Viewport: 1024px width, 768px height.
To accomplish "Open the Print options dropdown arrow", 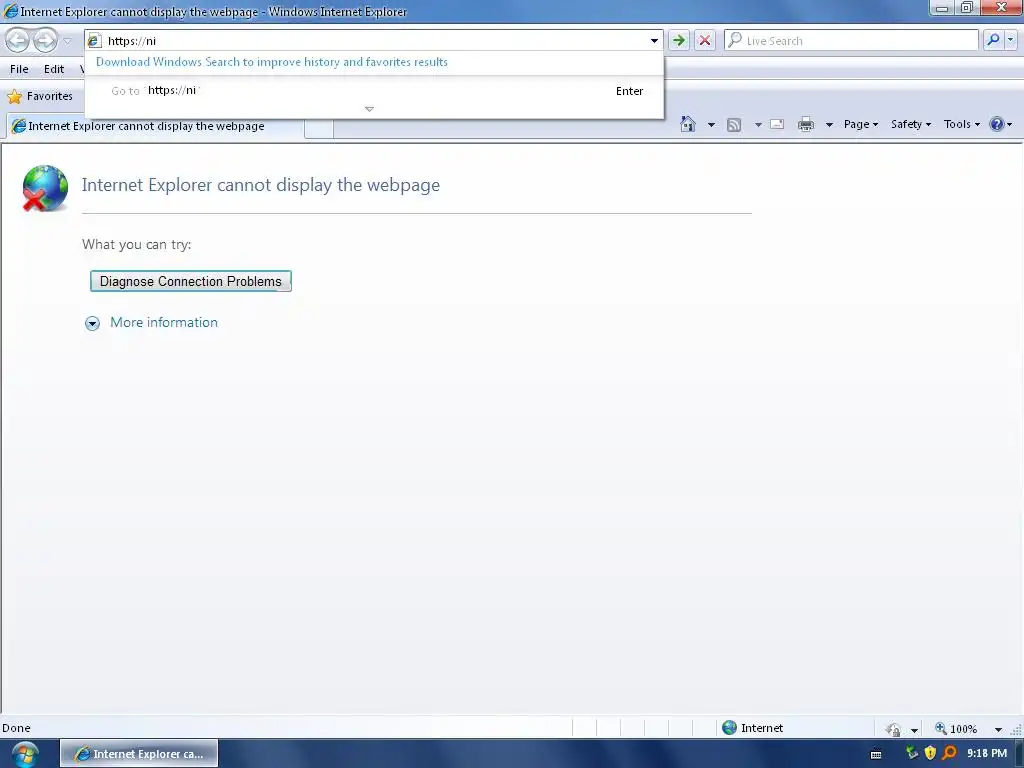I will click(x=829, y=125).
